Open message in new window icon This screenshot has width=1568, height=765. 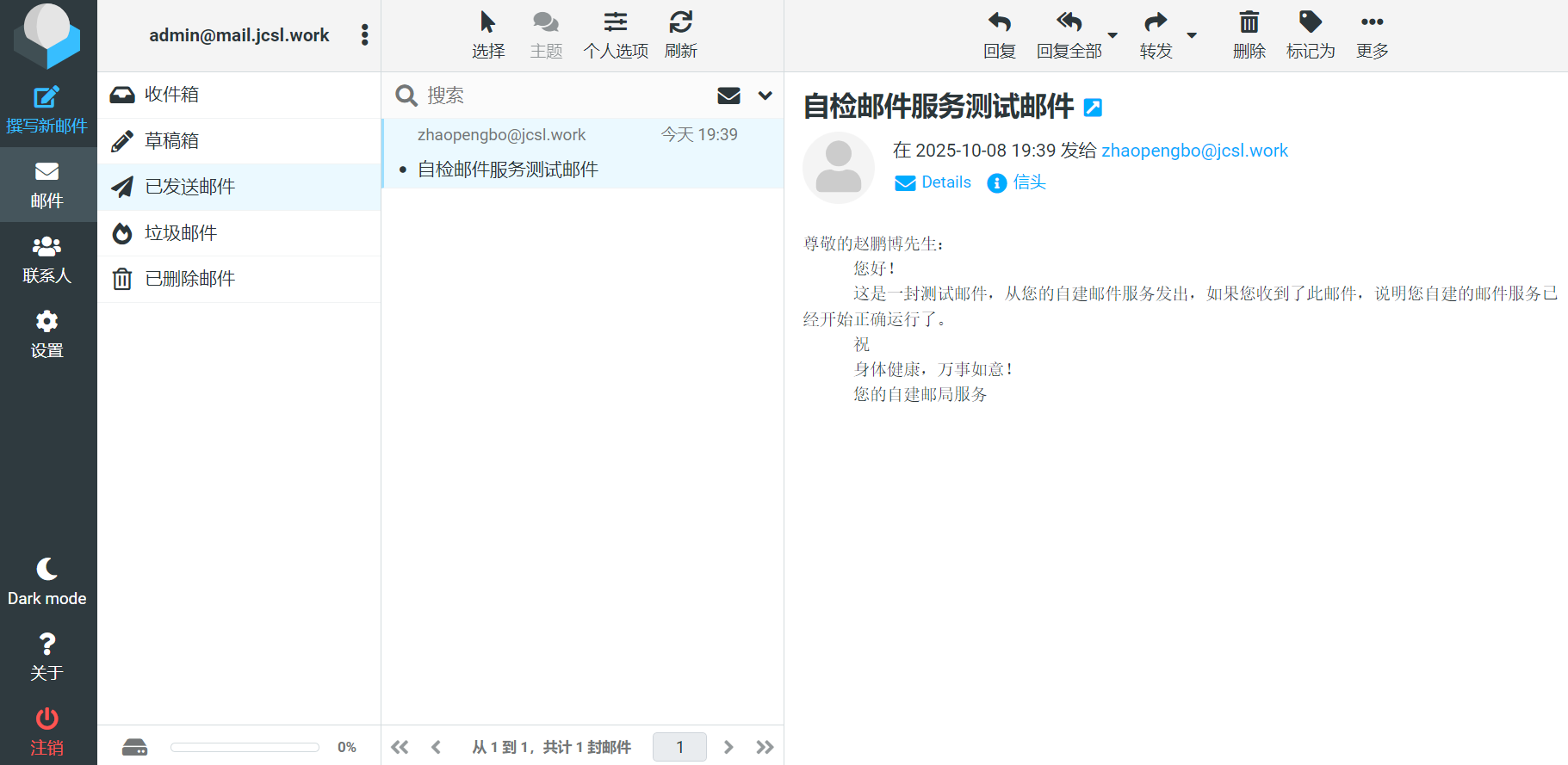pyautogui.click(x=1093, y=108)
